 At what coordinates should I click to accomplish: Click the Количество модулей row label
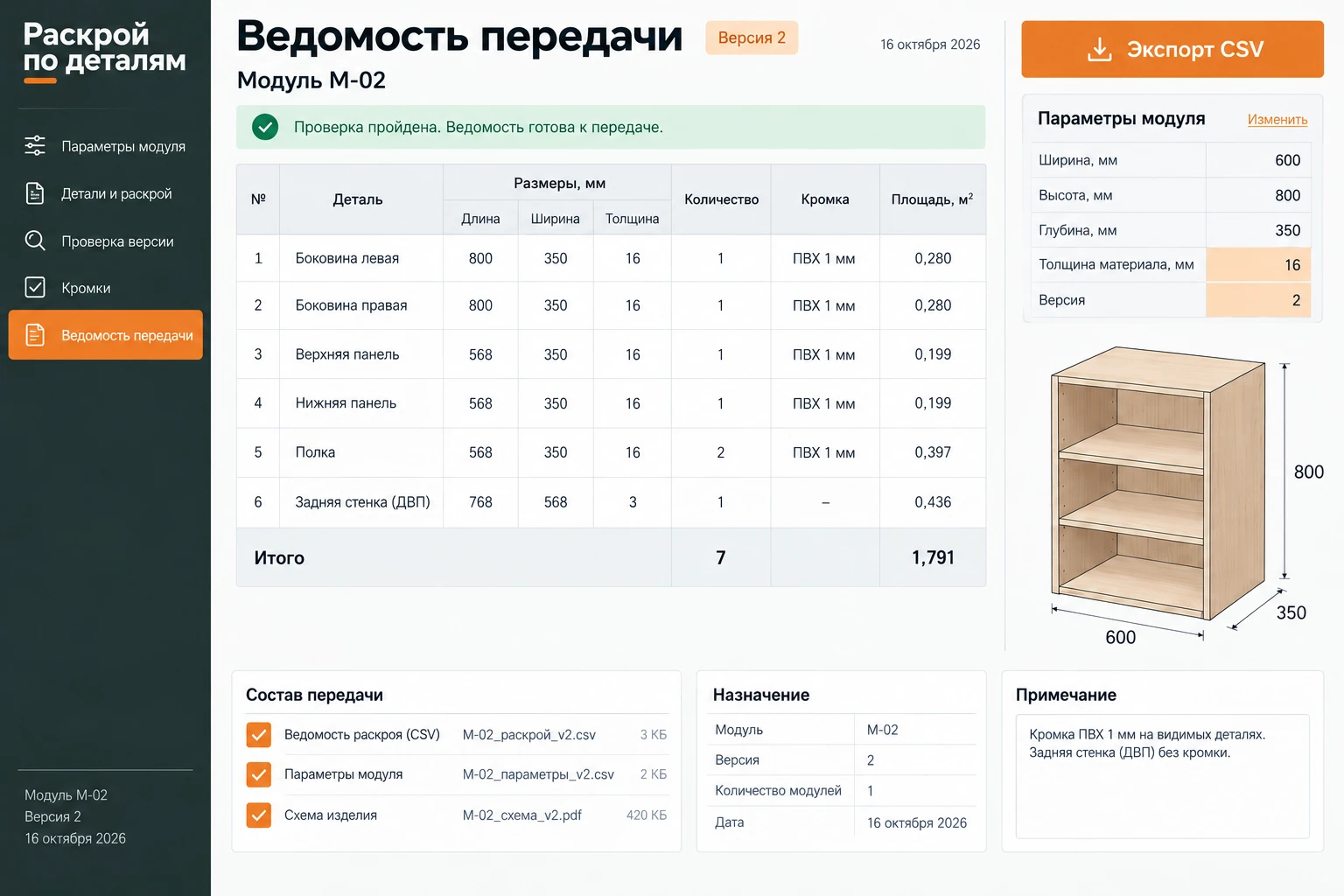(x=778, y=791)
